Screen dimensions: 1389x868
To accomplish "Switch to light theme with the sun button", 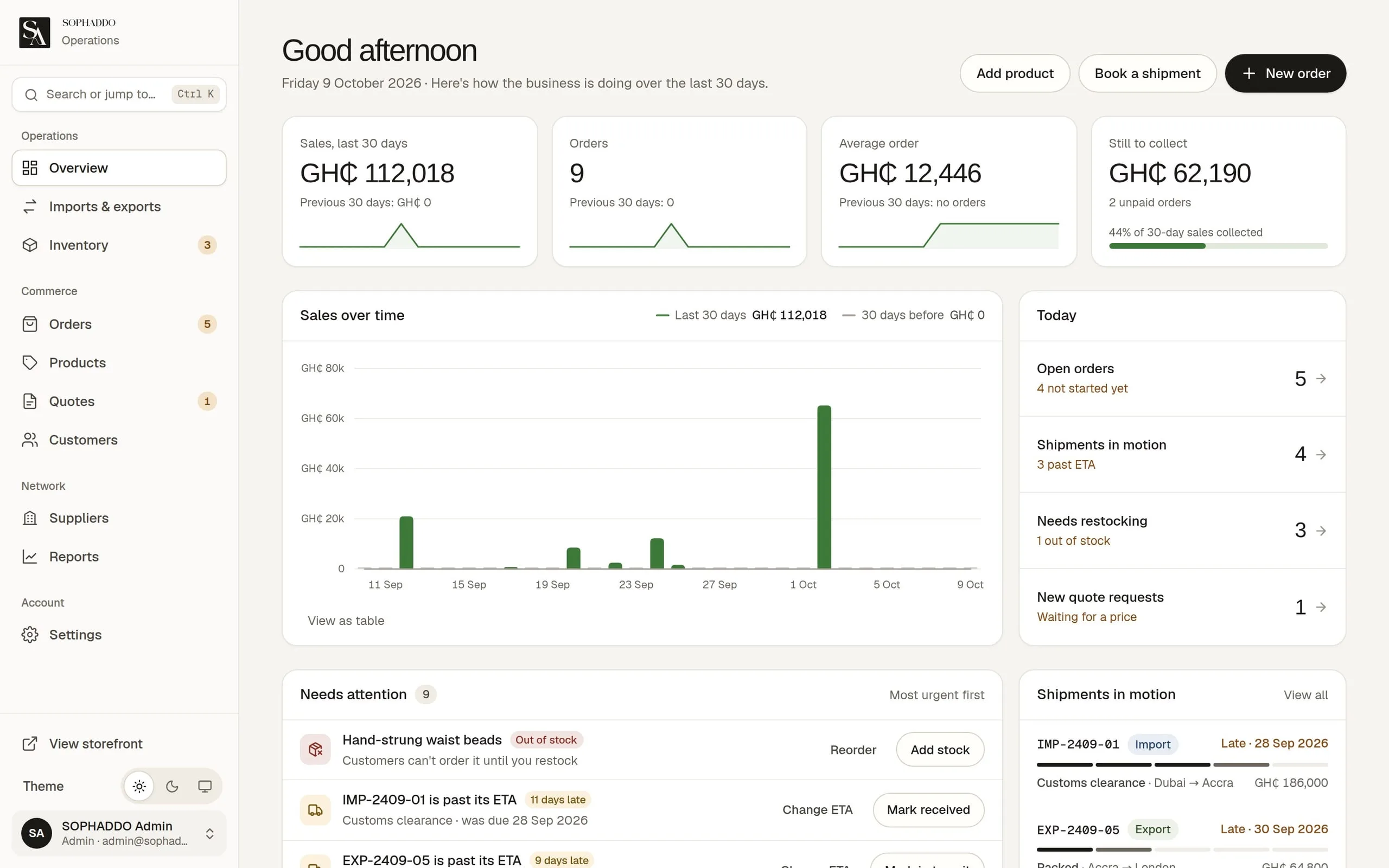I will (139, 786).
